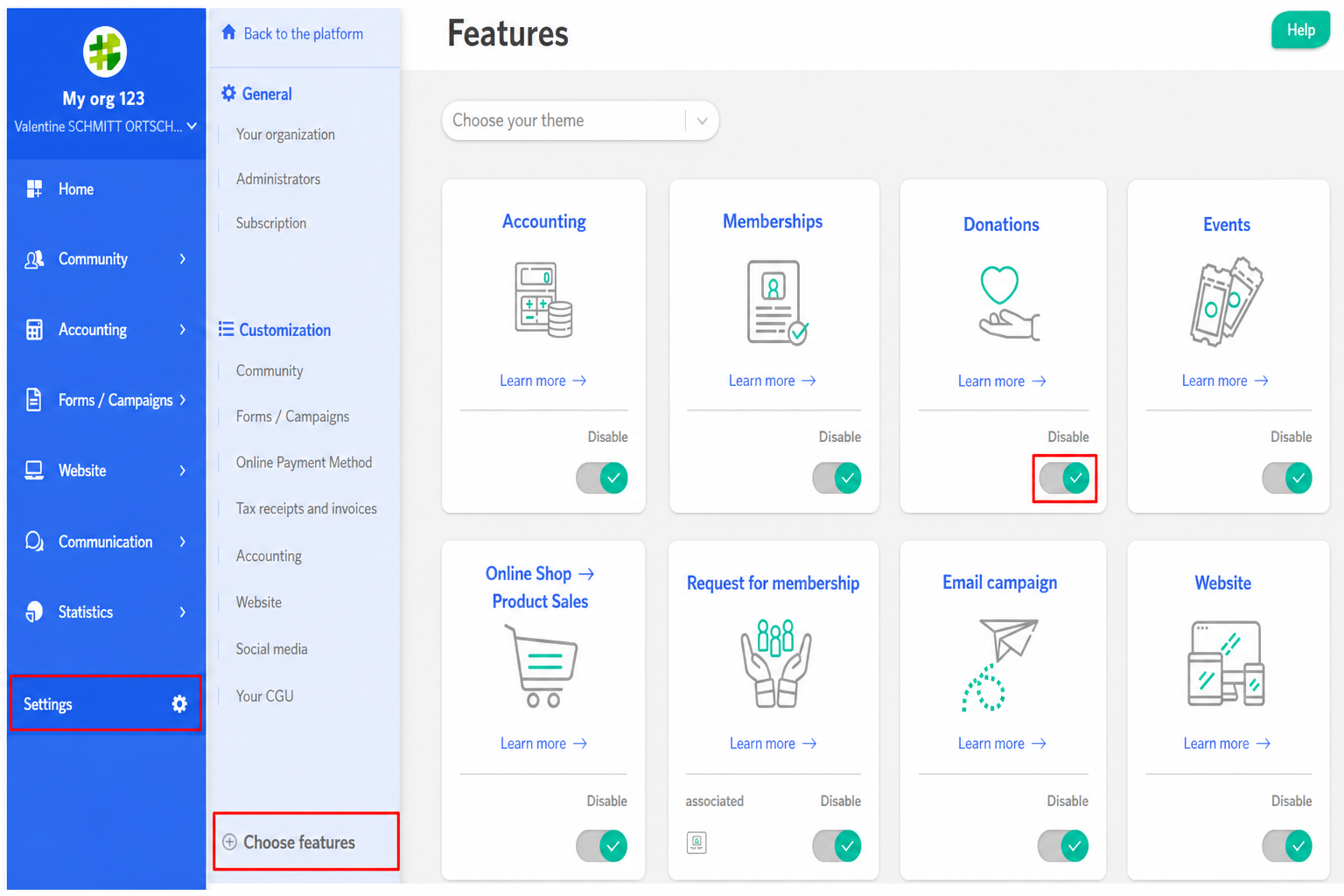
Task: Click the Help button
Action: [x=1300, y=31]
